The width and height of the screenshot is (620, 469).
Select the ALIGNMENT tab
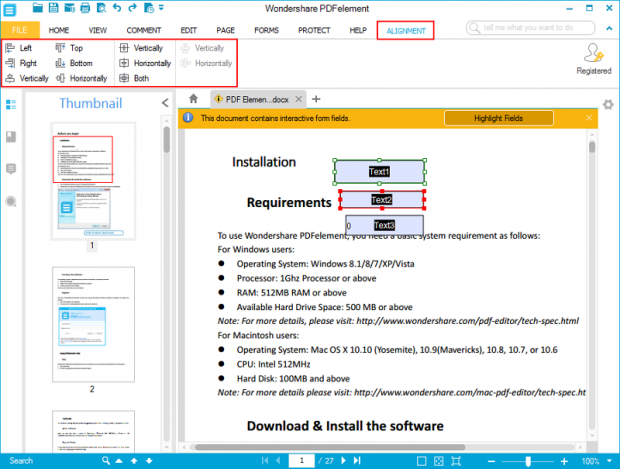tap(406, 30)
